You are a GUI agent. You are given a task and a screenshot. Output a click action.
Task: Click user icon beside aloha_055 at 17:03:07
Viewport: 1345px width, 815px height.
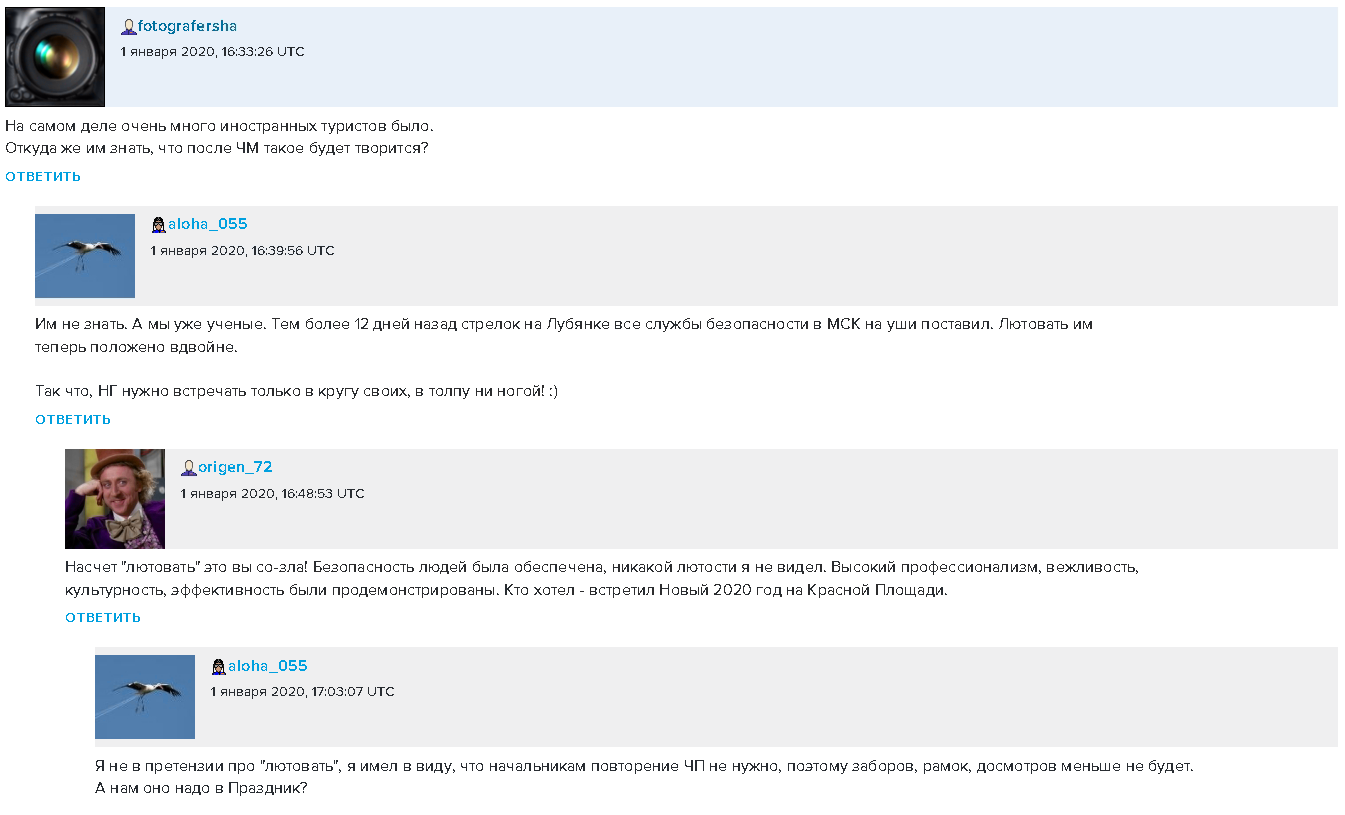point(218,667)
